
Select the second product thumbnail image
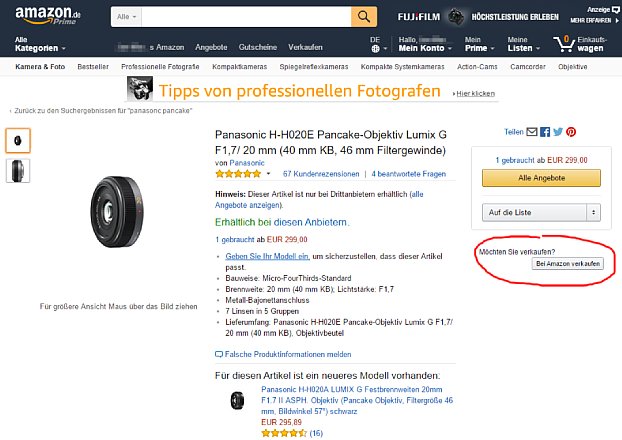[18, 170]
